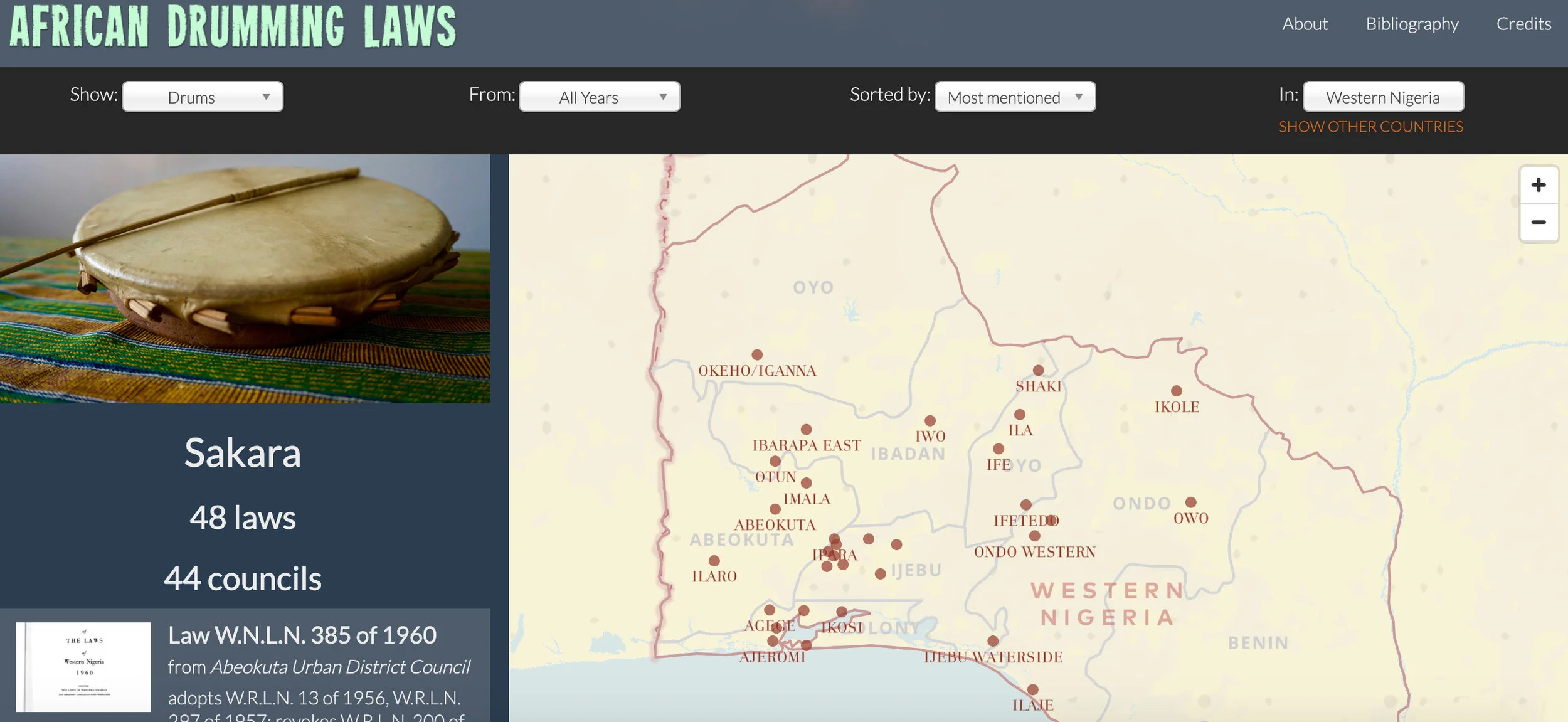Select the Ilaje marker dot
Viewport: 1568px width, 722px height.
click(1033, 689)
